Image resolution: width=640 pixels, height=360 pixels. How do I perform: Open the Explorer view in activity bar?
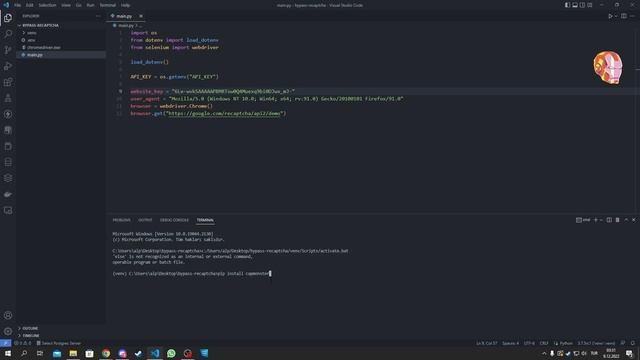coord(8,18)
